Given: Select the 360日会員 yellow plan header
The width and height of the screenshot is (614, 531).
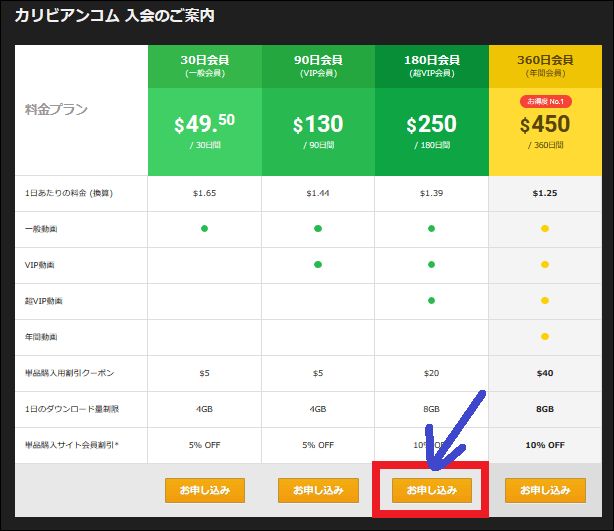Looking at the screenshot, I should [x=545, y=65].
